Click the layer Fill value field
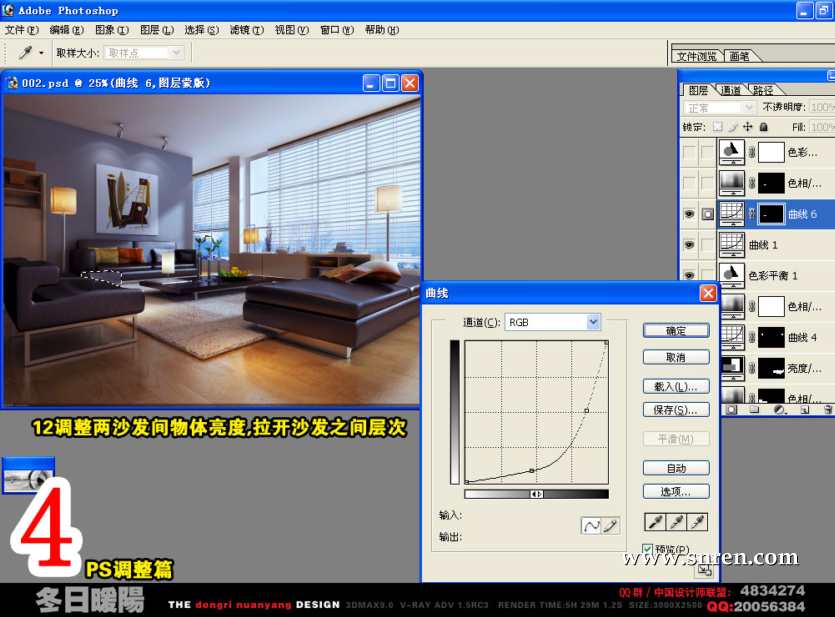This screenshot has height=617, width=835. click(822, 127)
